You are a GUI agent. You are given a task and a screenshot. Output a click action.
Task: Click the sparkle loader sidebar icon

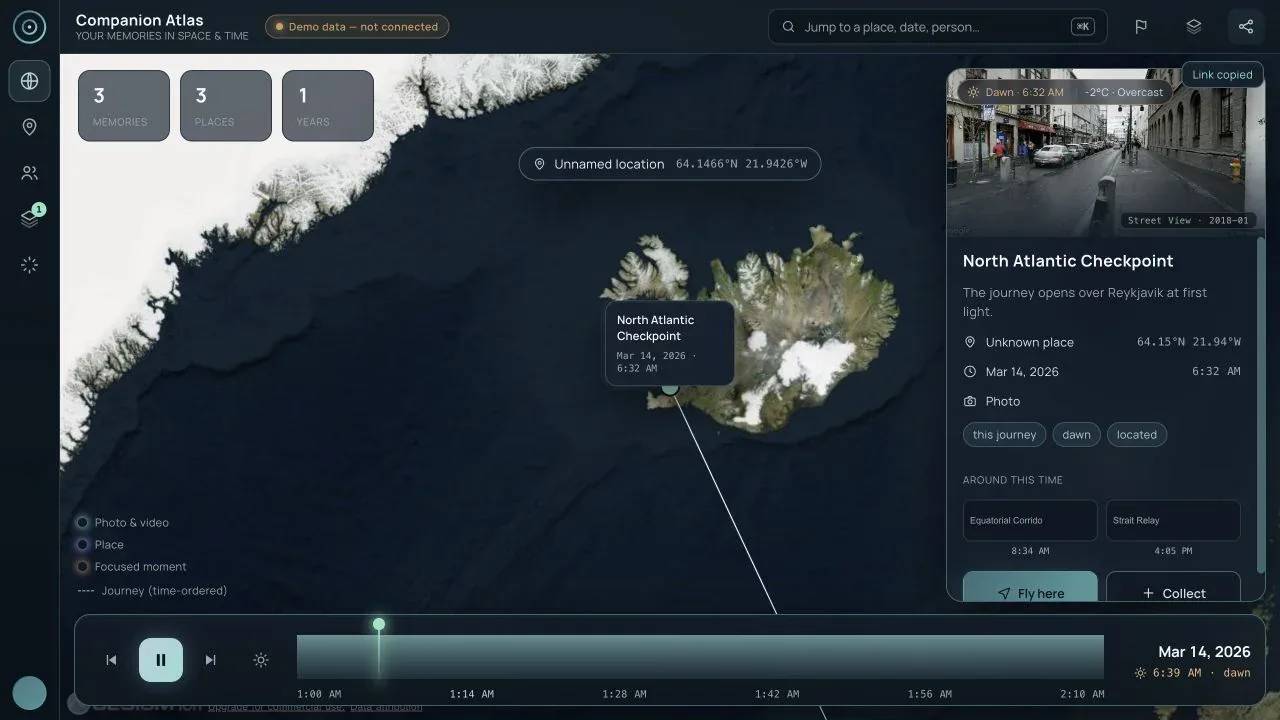30,265
